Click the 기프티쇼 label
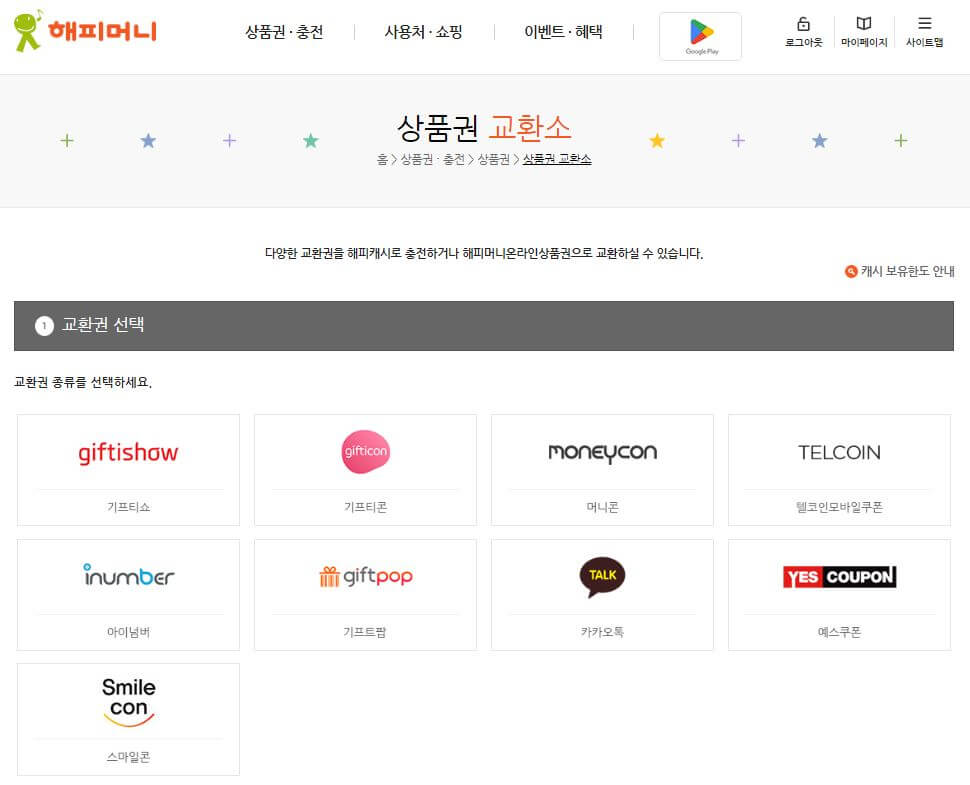Viewport: 970px width, 785px height. (128, 507)
